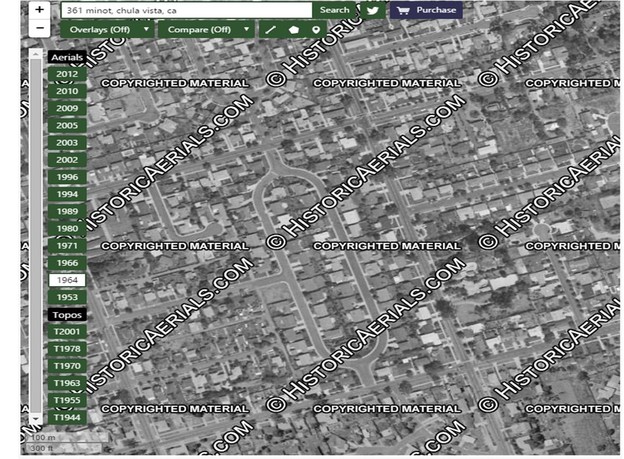Image resolution: width=624 pixels, height=459 pixels.
Task: Select the 1994 aerial
Action: coord(67,194)
